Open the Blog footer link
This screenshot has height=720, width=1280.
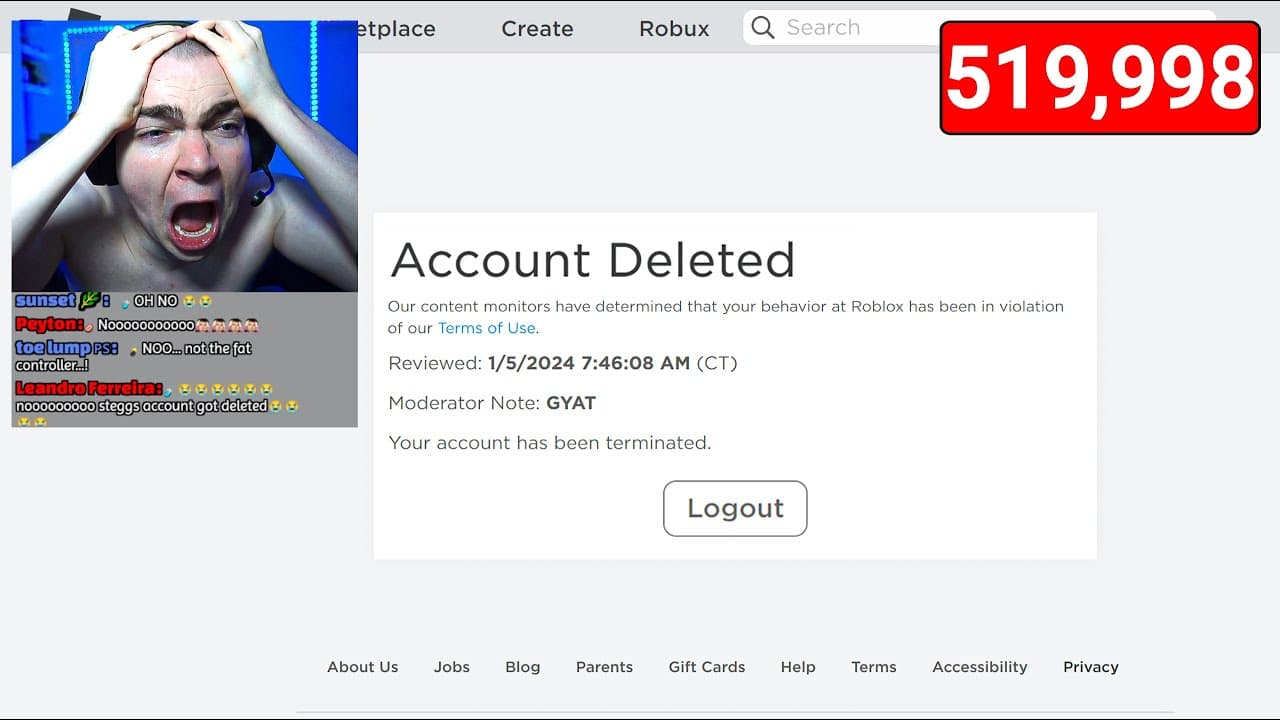point(523,667)
